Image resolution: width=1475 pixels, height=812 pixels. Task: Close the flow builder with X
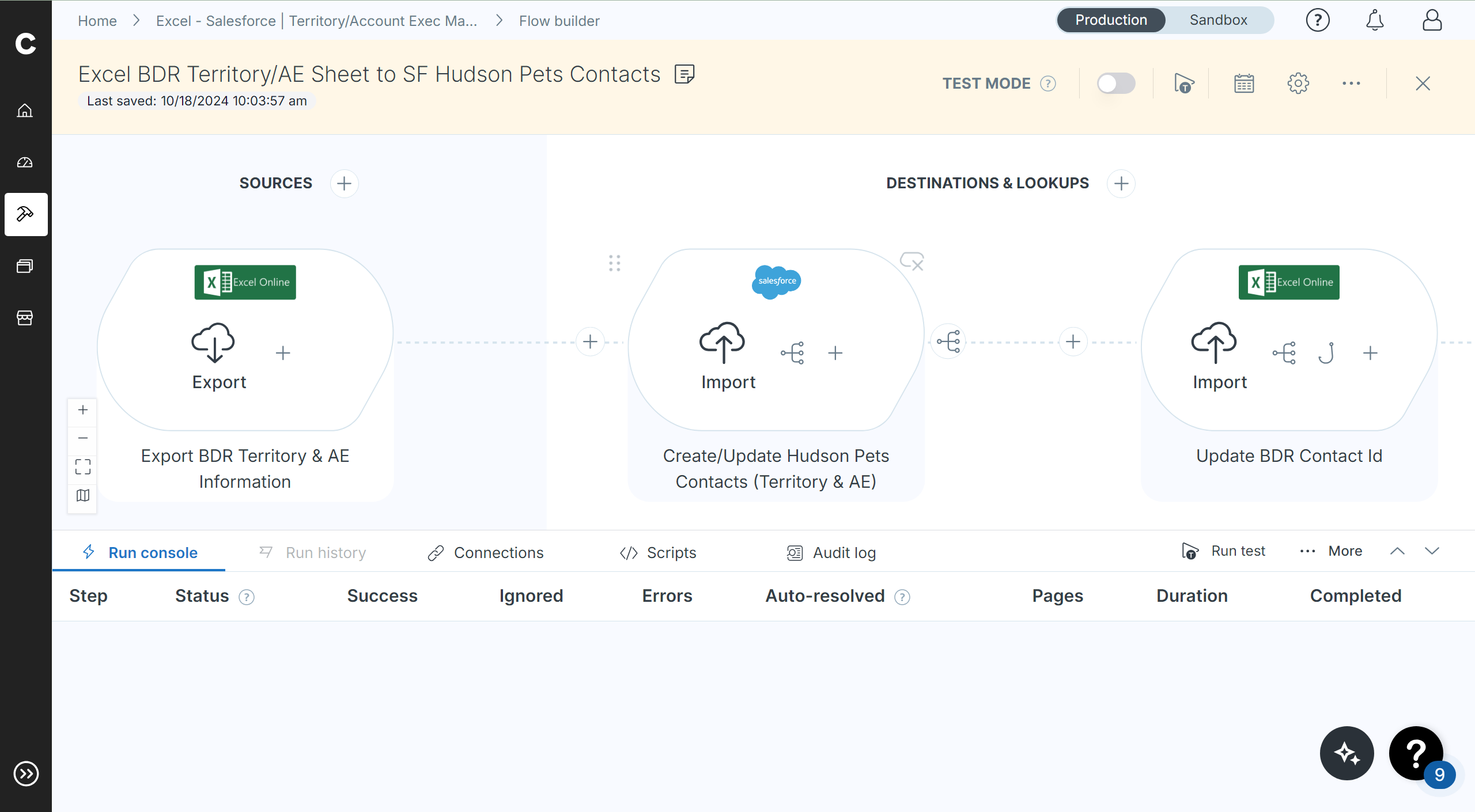click(x=1423, y=84)
